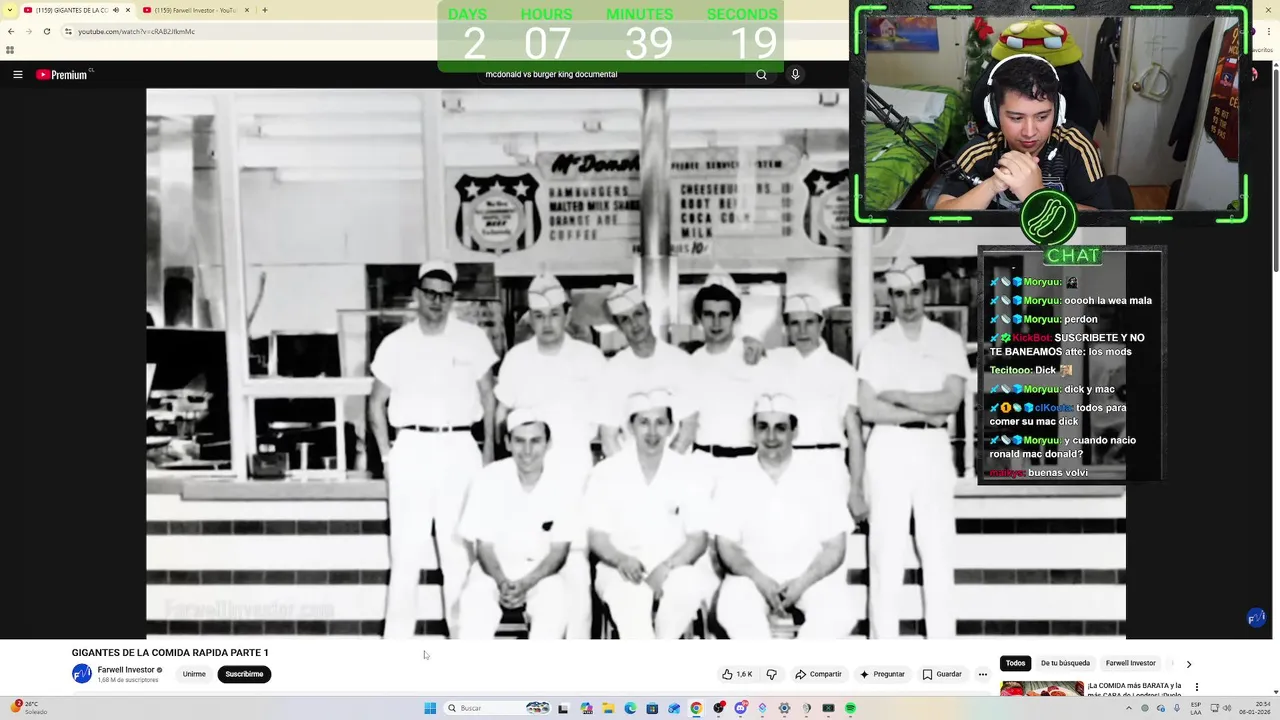
Task: Select the De tu búsqueda chip
Action: click(1065, 663)
